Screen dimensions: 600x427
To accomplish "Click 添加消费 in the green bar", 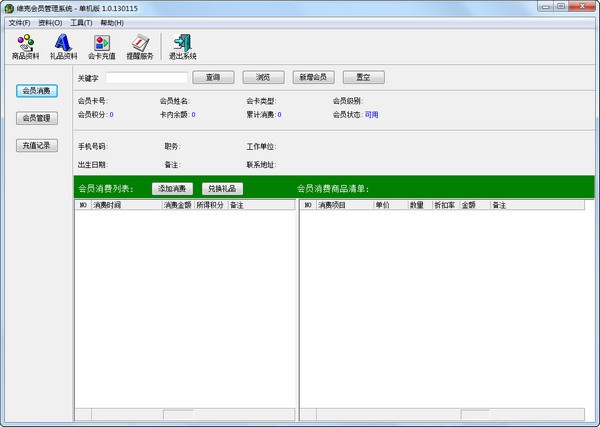I will click(x=173, y=188).
